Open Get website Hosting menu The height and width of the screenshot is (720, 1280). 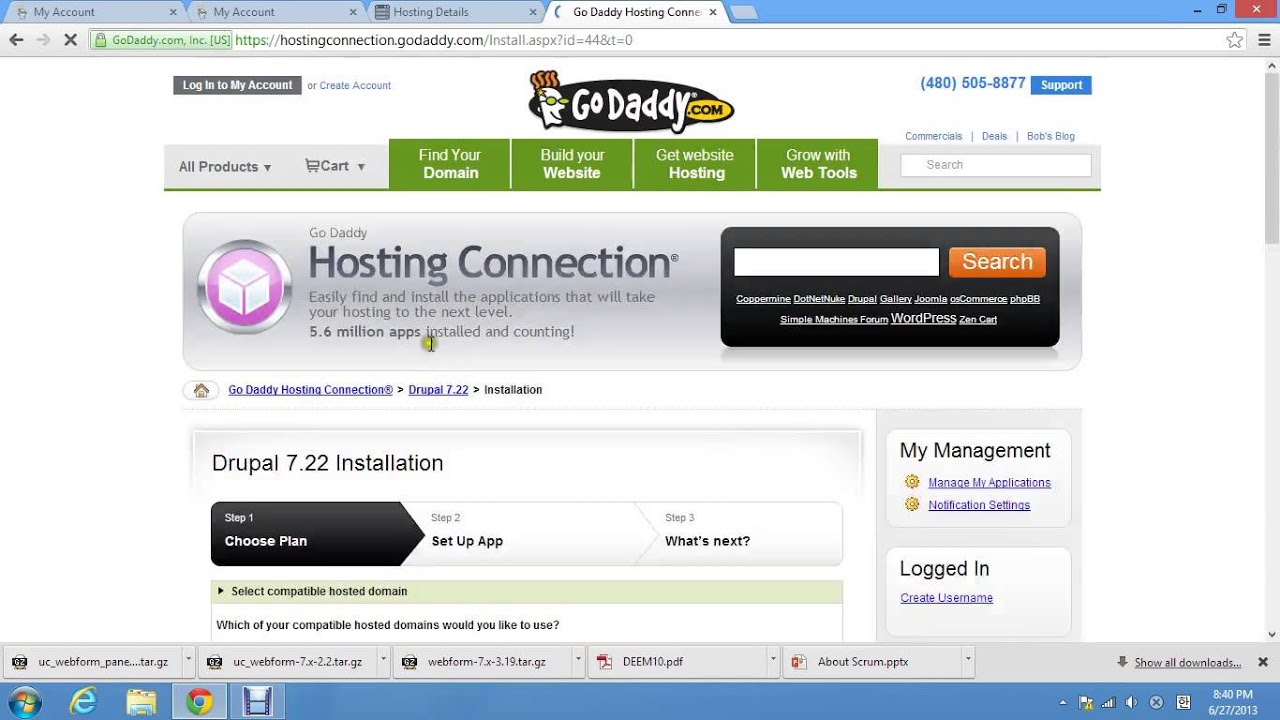[x=695, y=164]
